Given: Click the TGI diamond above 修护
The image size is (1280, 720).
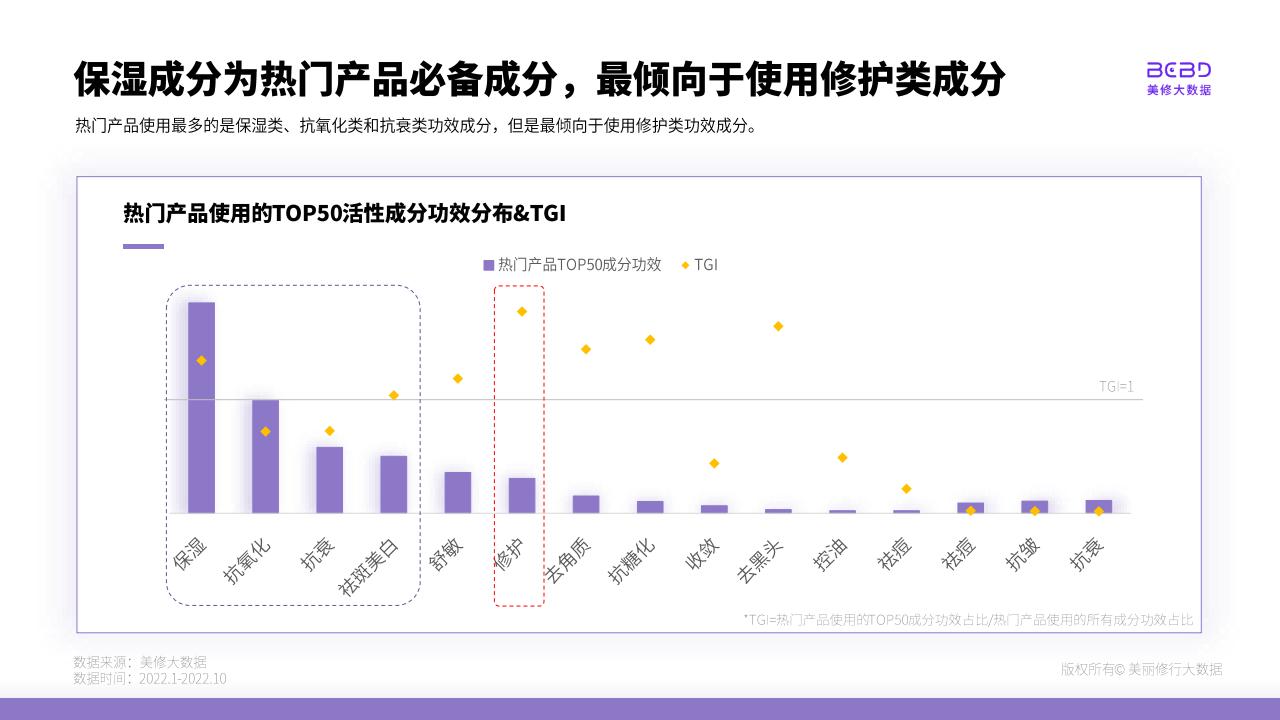Looking at the screenshot, I should (x=521, y=311).
